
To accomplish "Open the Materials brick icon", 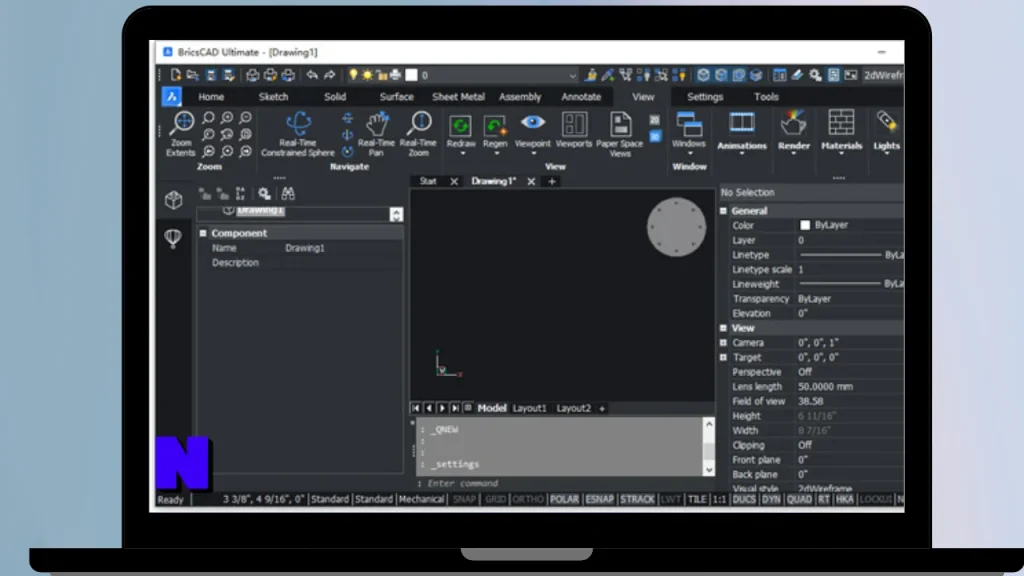I will pos(841,123).
